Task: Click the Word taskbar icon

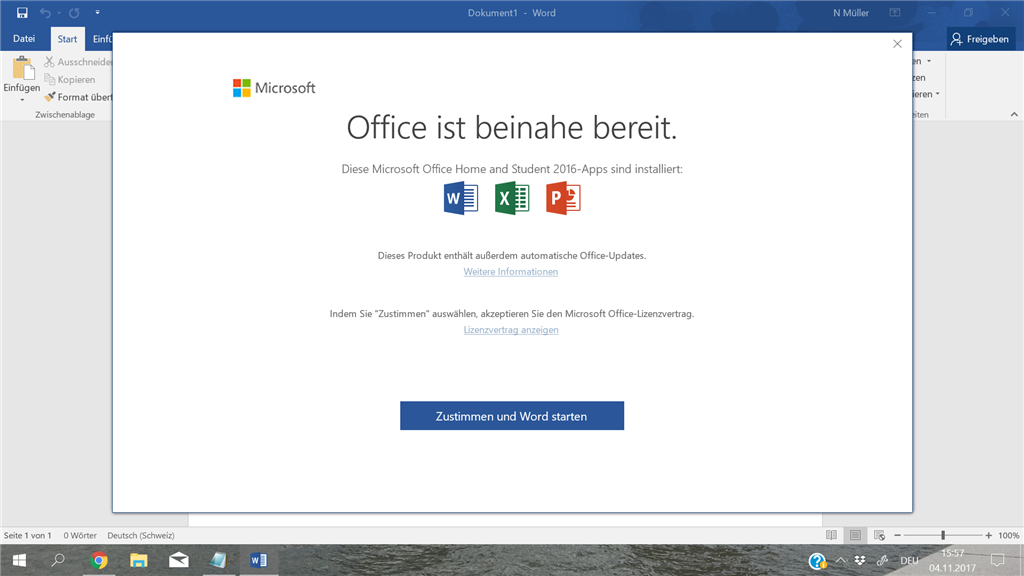Action: (259, 560)
